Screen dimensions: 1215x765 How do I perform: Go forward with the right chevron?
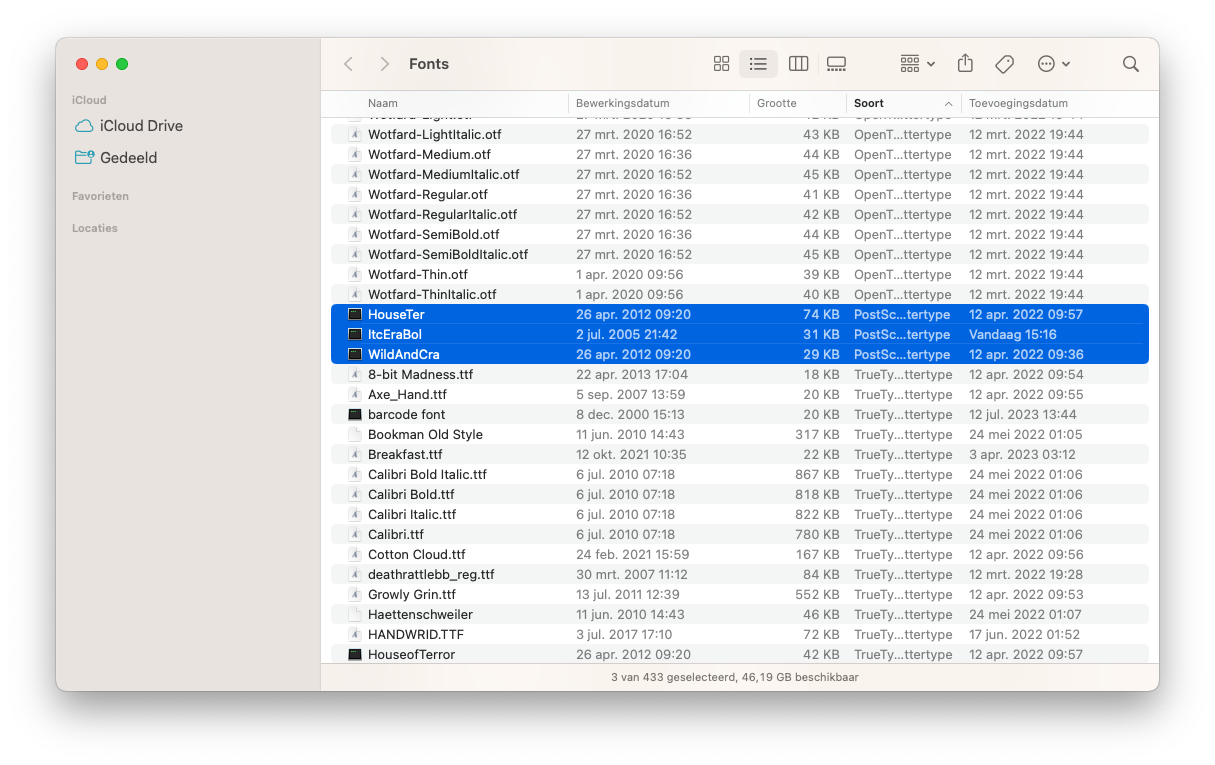[x=384, y=64]
